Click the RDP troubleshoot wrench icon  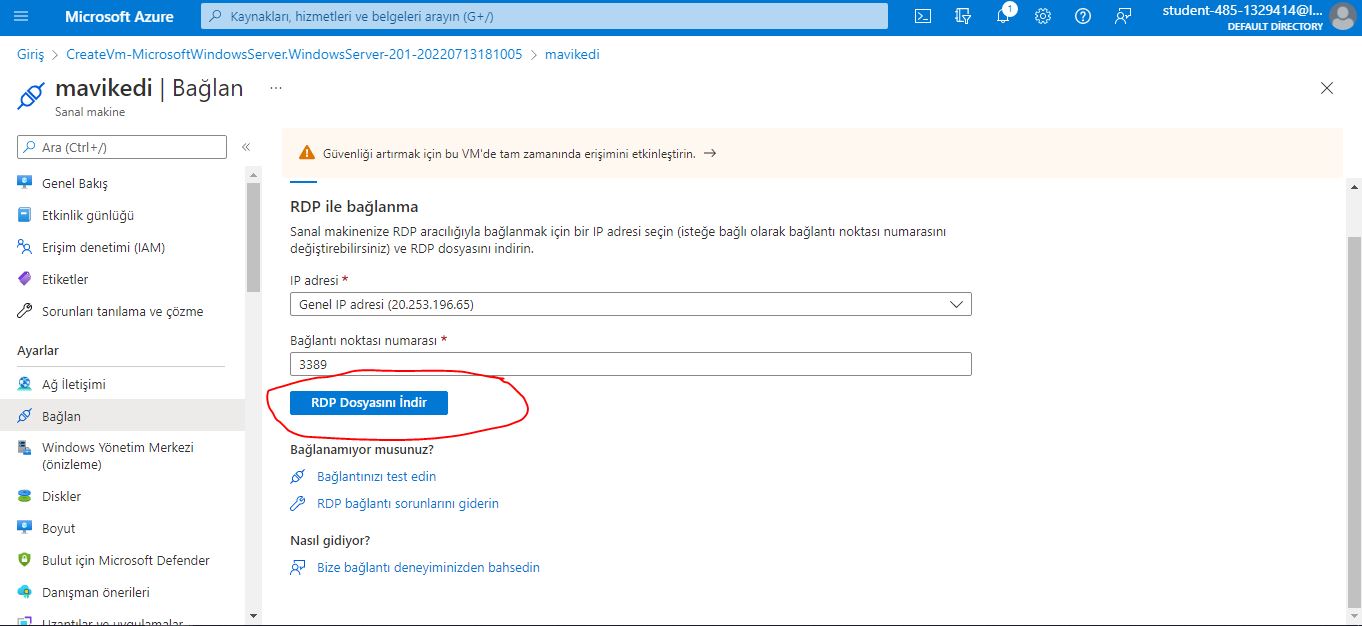coord(297,503)
